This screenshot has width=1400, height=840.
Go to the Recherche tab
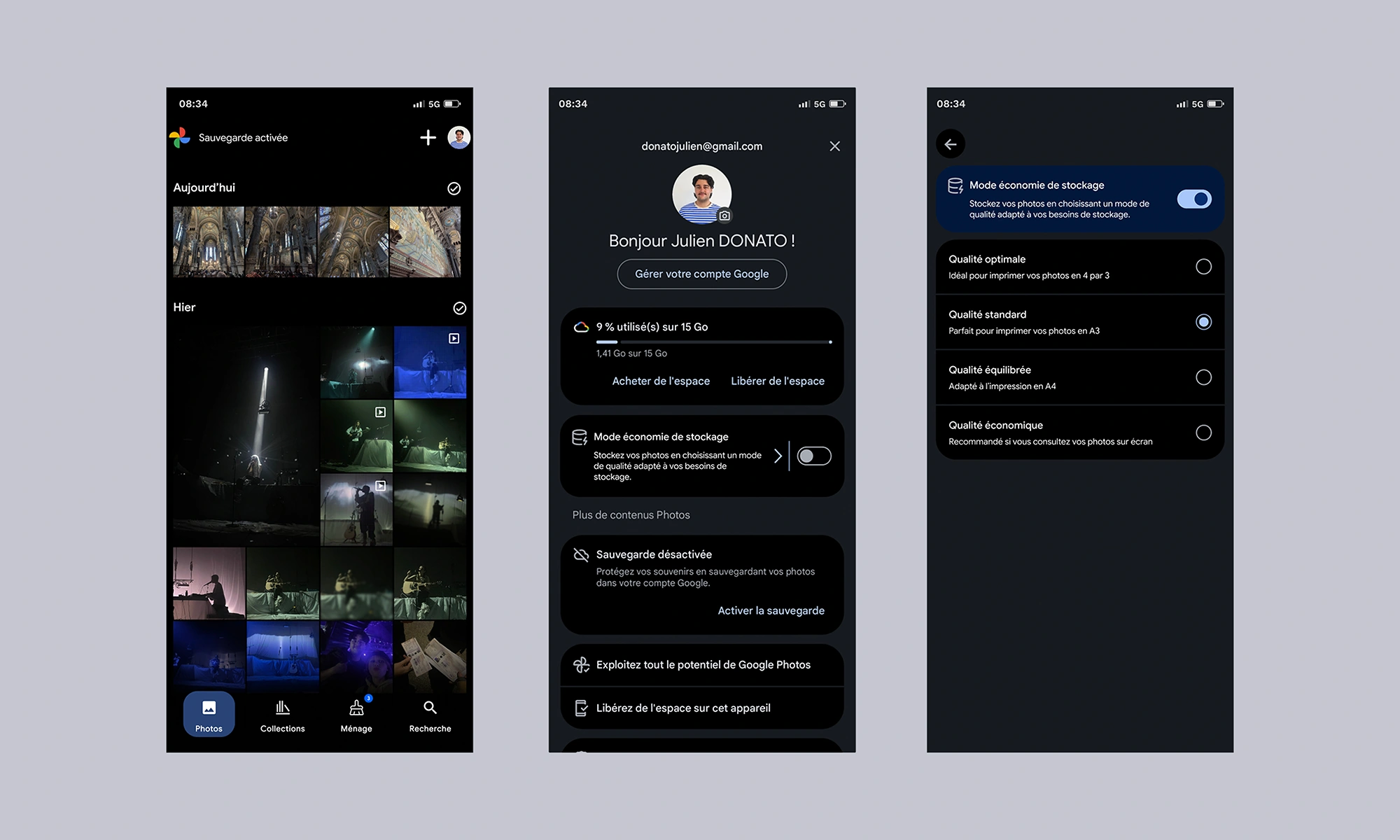pyautogui.click(x=430, y=715)
